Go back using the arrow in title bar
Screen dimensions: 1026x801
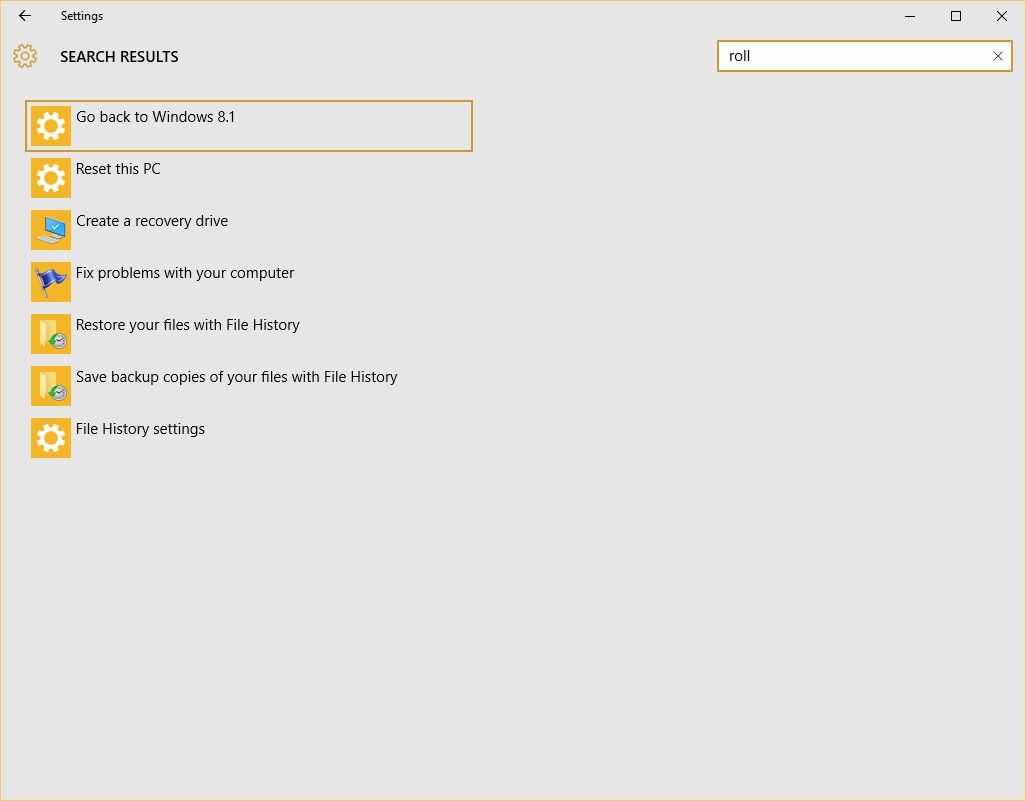pyautogui.click(x=25, y=16)
